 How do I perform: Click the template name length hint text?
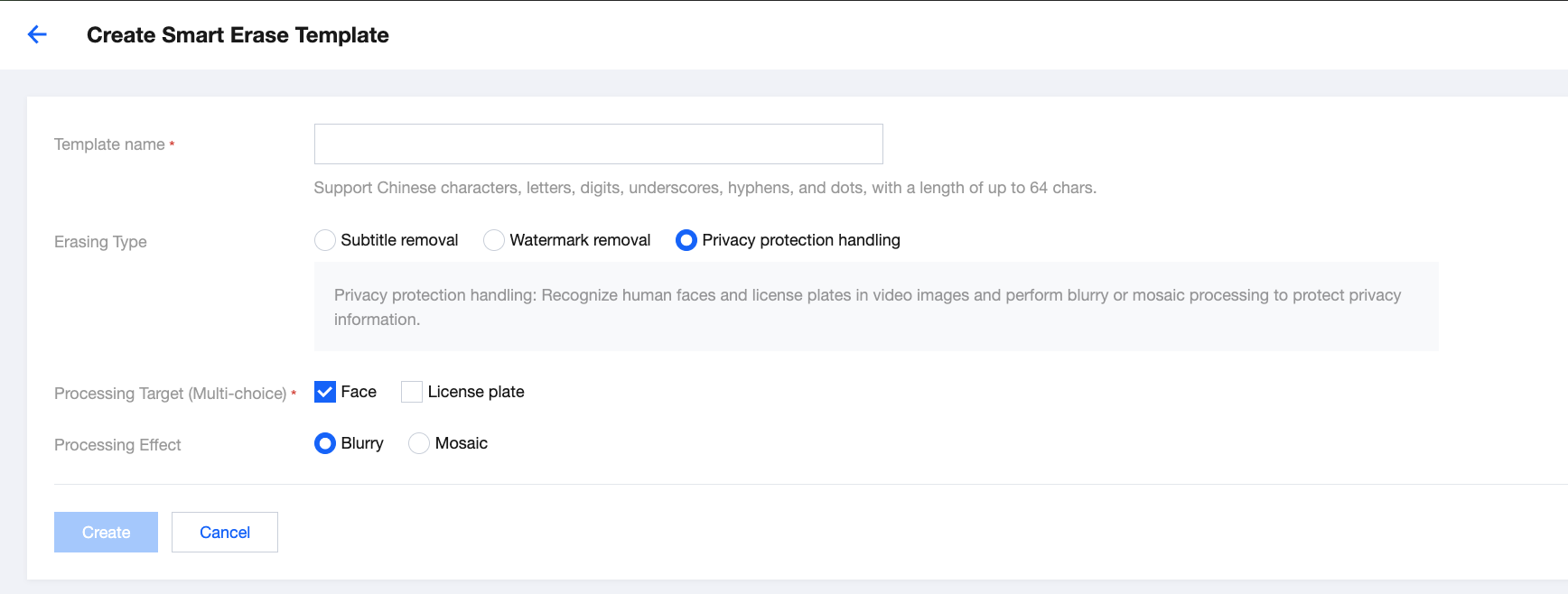coord(705,188)
